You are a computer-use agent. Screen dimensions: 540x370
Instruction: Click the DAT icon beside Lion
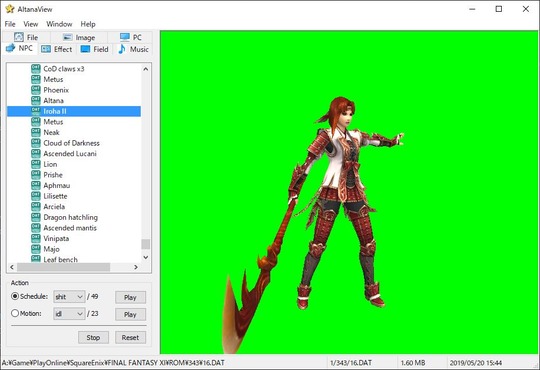click(36, 164)
